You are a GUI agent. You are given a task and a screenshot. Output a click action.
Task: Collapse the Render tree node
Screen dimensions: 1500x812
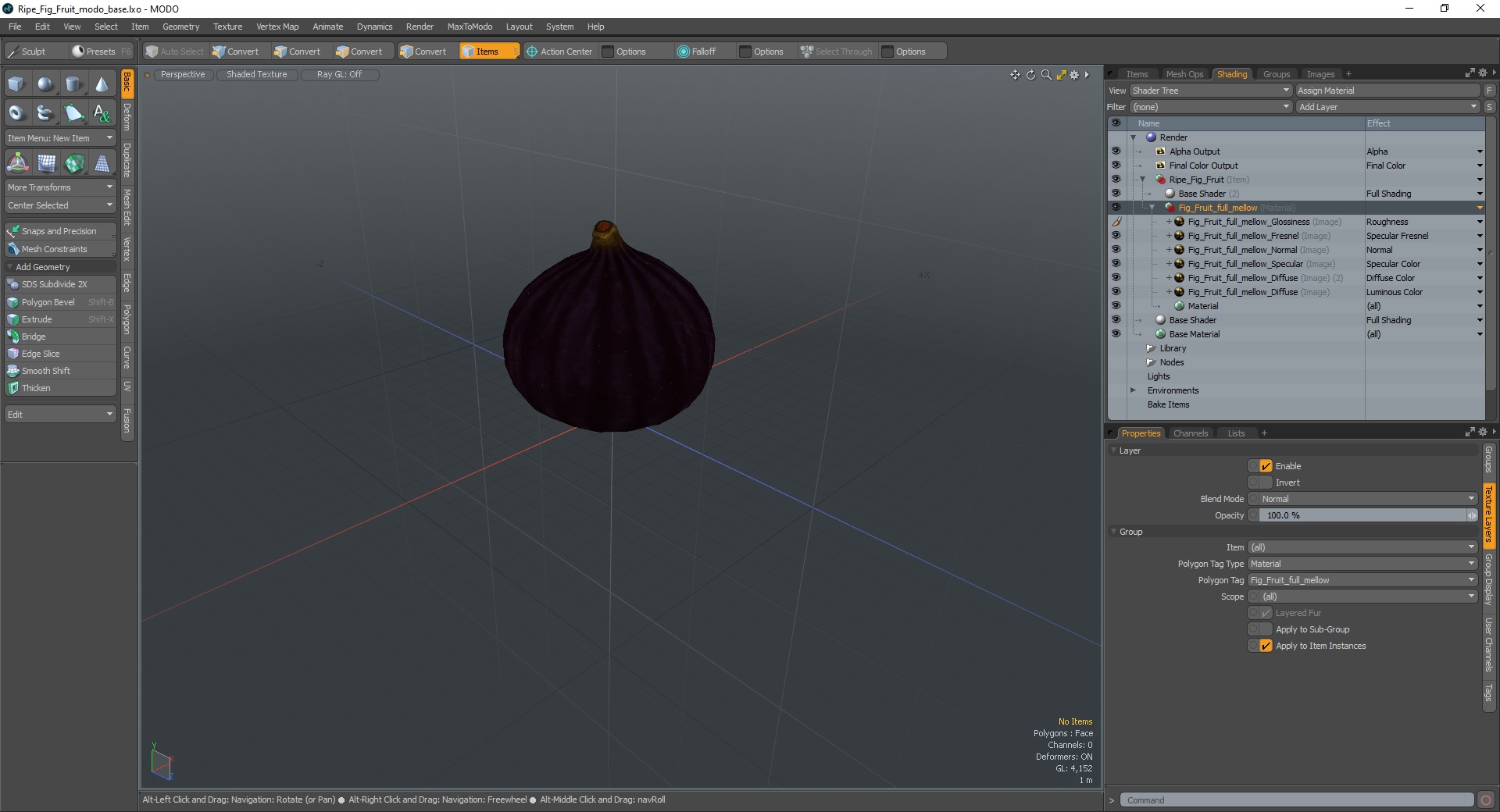pos(1133,137)
